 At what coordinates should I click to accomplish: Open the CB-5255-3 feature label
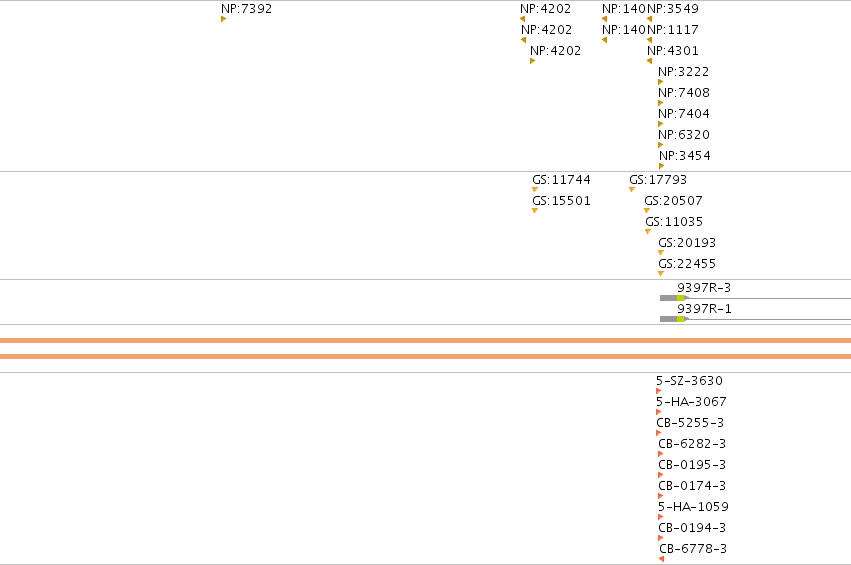(690, 423)
